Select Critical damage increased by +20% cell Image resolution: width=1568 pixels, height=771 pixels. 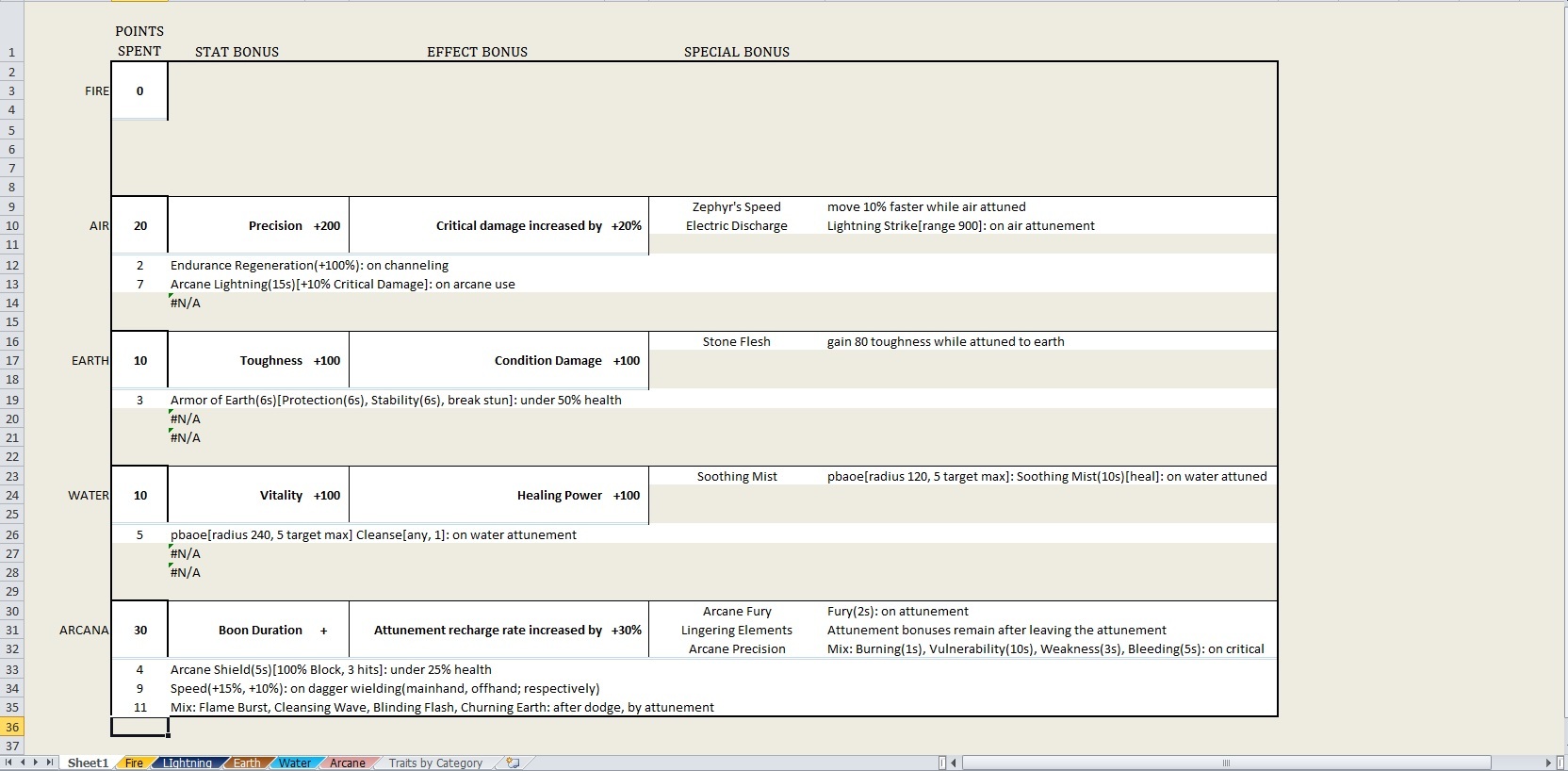[x=498, y=225]
